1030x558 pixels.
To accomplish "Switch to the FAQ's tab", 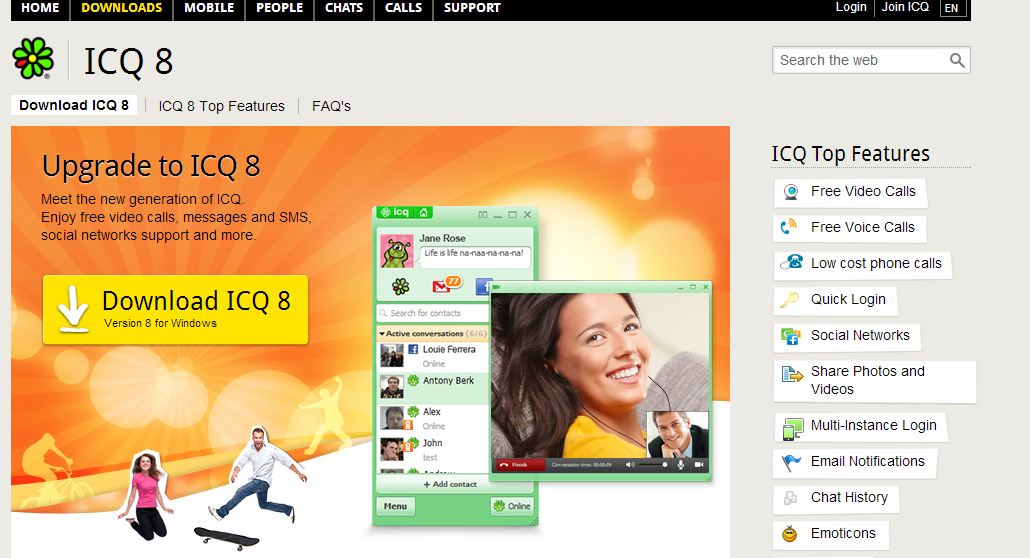I will click(x=331, y=106).
